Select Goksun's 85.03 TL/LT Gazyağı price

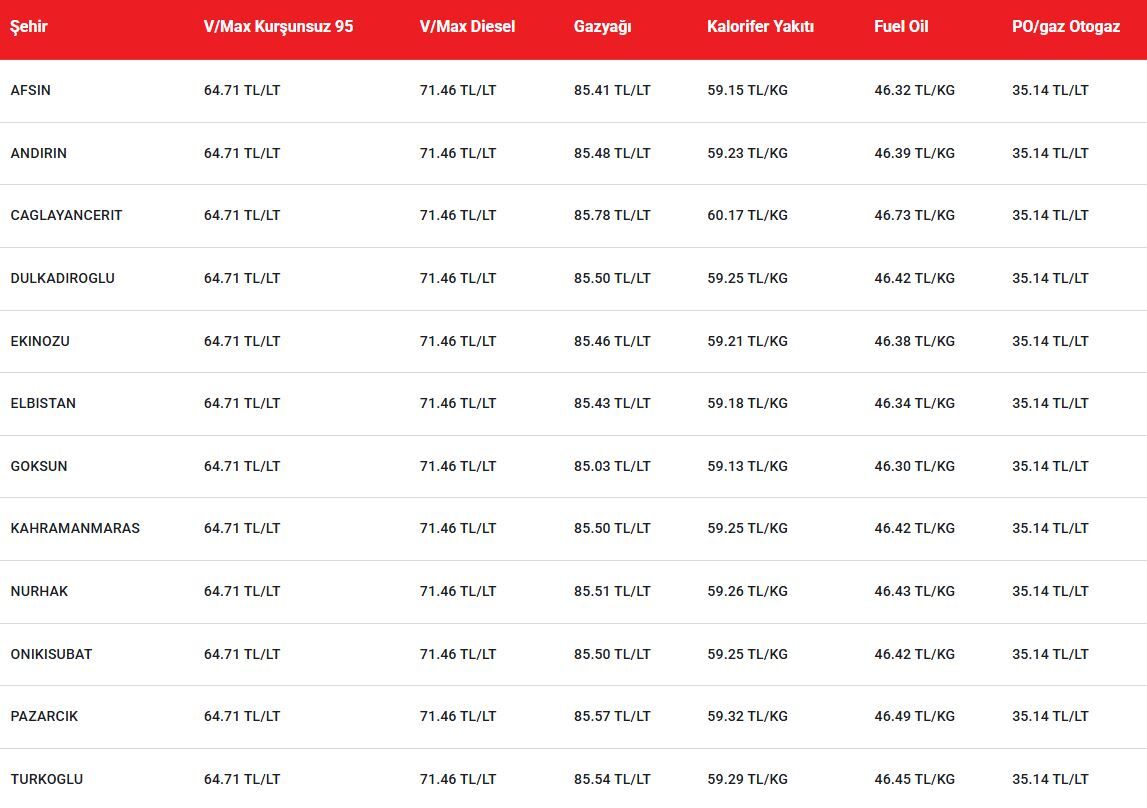612,466
